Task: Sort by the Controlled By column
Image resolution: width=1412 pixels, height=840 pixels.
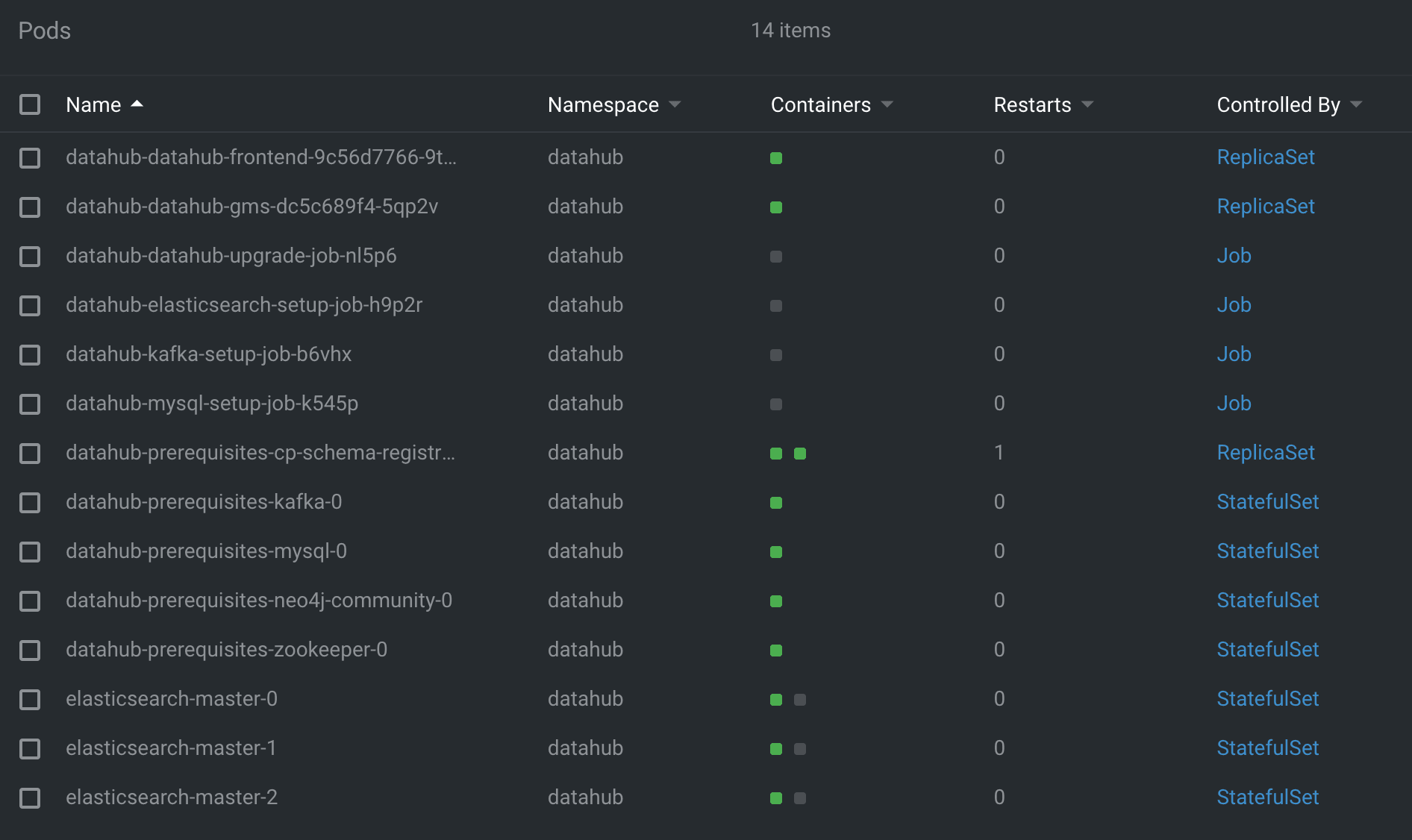Action: click(1290, 104)
